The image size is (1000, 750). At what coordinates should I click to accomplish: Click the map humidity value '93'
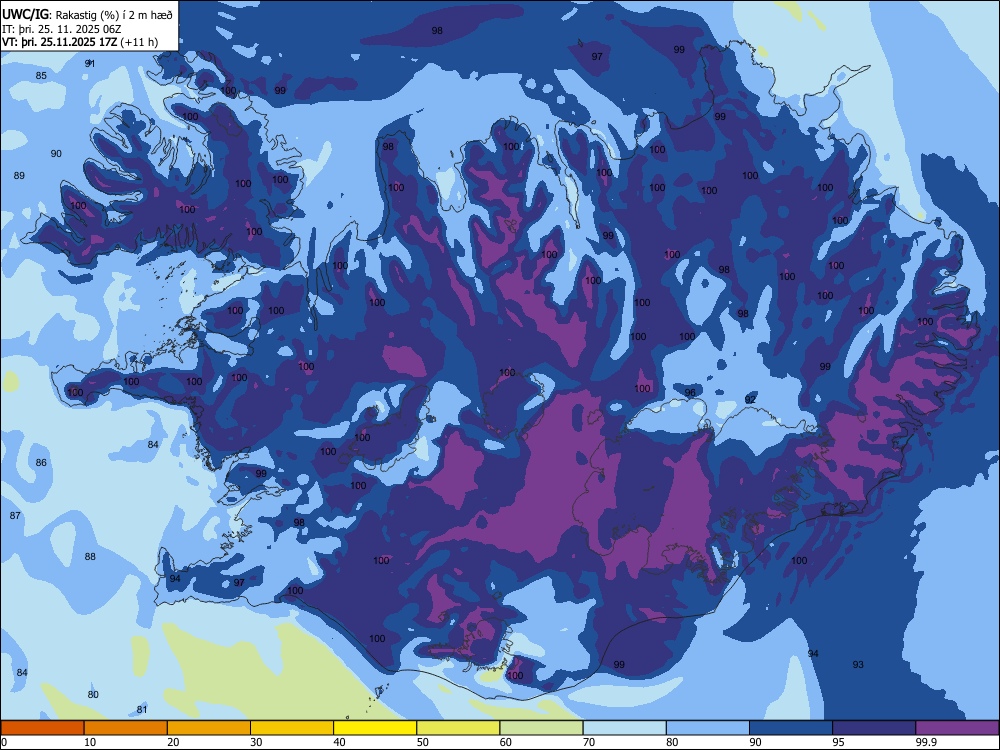pyautogui.click(x=858, y=664)
